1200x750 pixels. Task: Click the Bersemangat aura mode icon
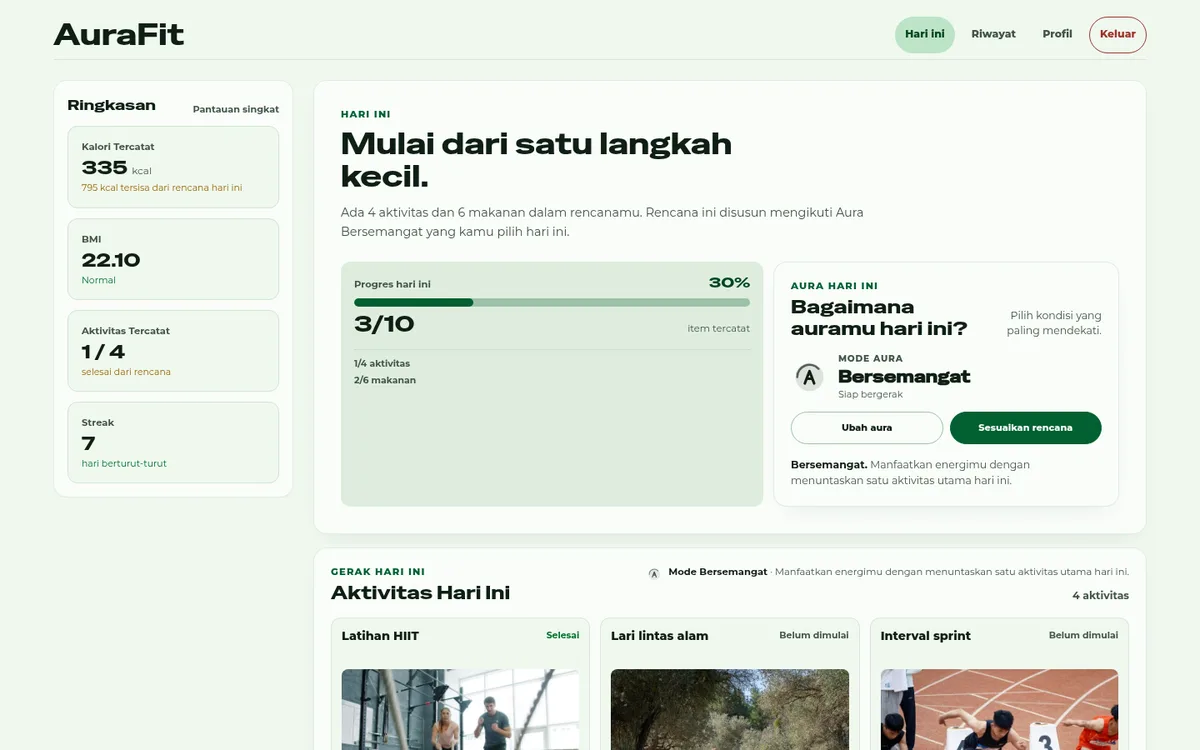(809, 377)
